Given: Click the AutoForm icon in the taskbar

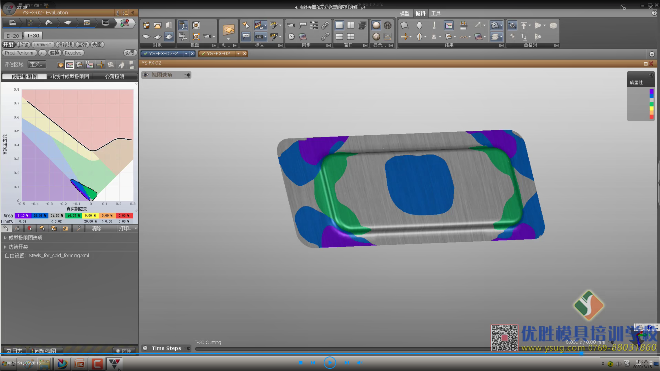Looking at the screenshot, I should 115,363.
